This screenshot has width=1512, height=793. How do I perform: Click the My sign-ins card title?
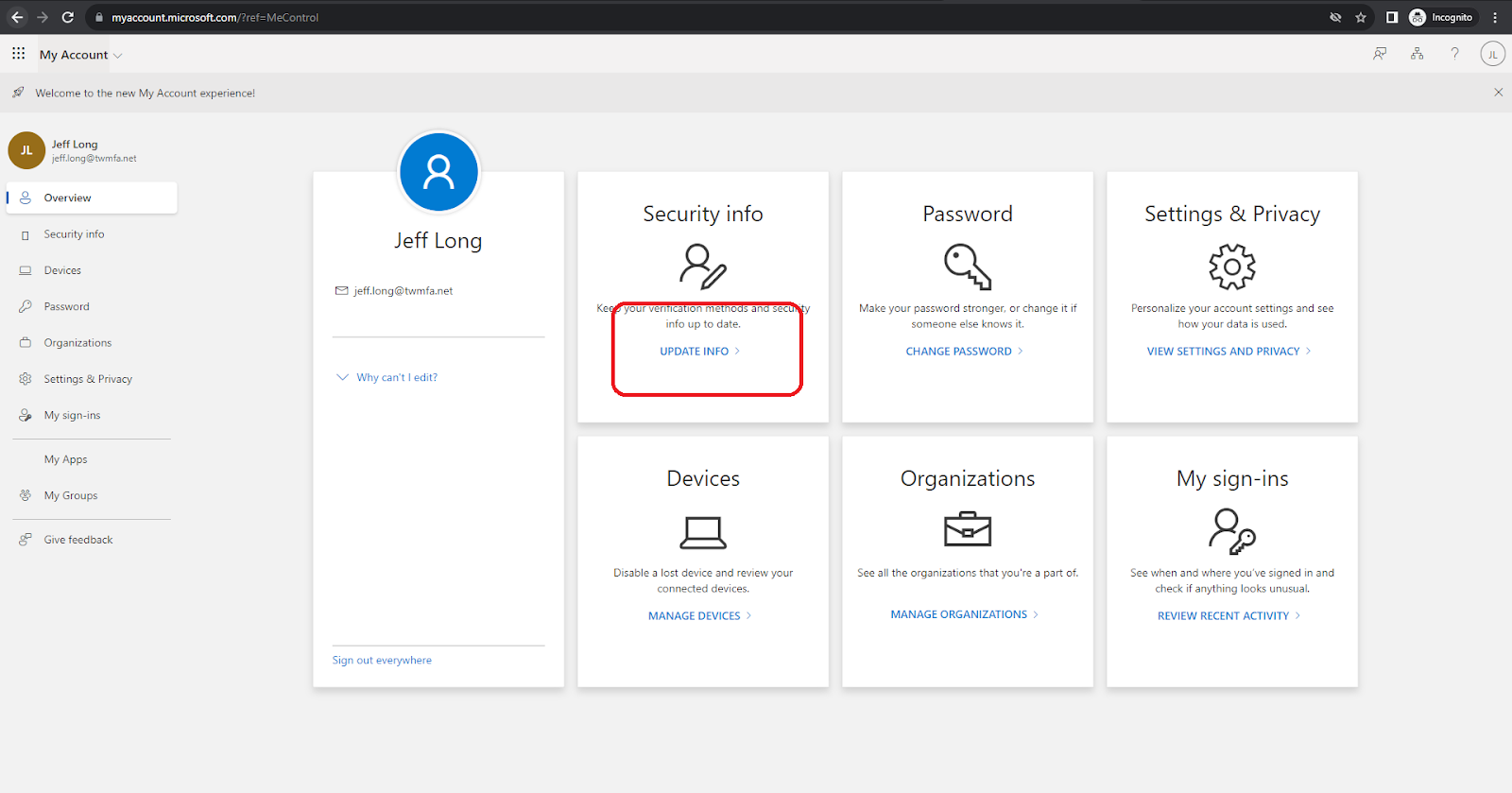click(x=1232, y=479)
